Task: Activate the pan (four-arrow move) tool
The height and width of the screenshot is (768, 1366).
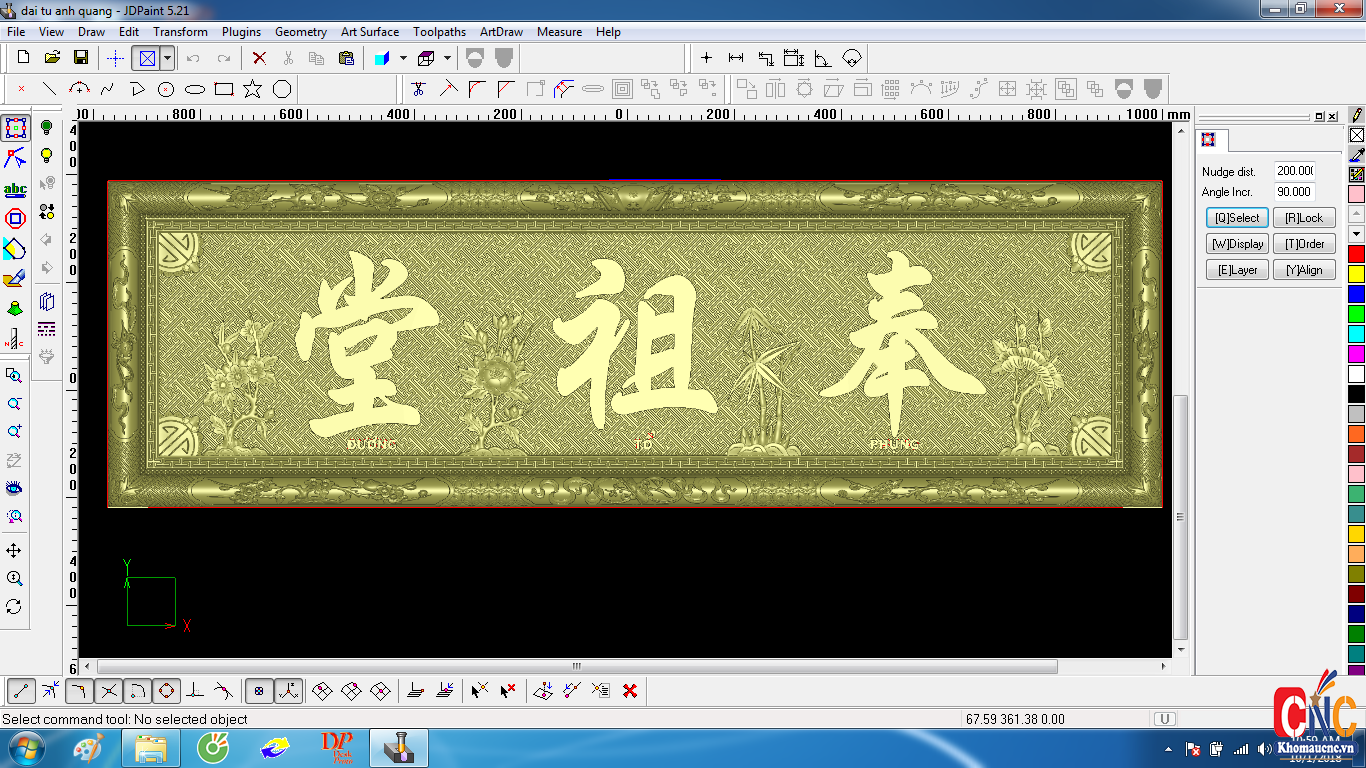Action: [x=14, y=551]
